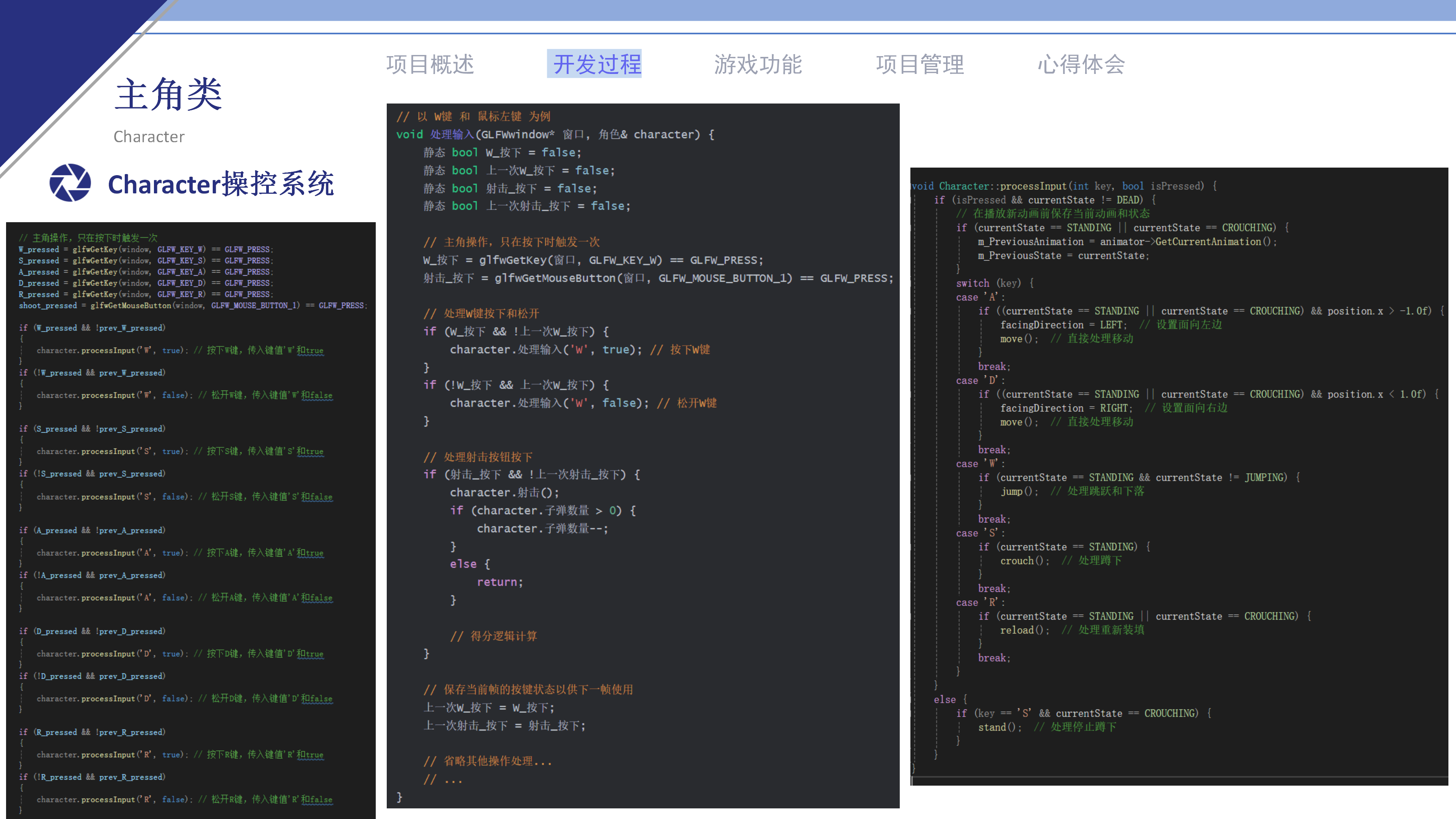Image resolution: width=1456 pixels, height=819 pixels.
Task: Select the middle pseudocode image 处理输入
Action: coord(643,455)
